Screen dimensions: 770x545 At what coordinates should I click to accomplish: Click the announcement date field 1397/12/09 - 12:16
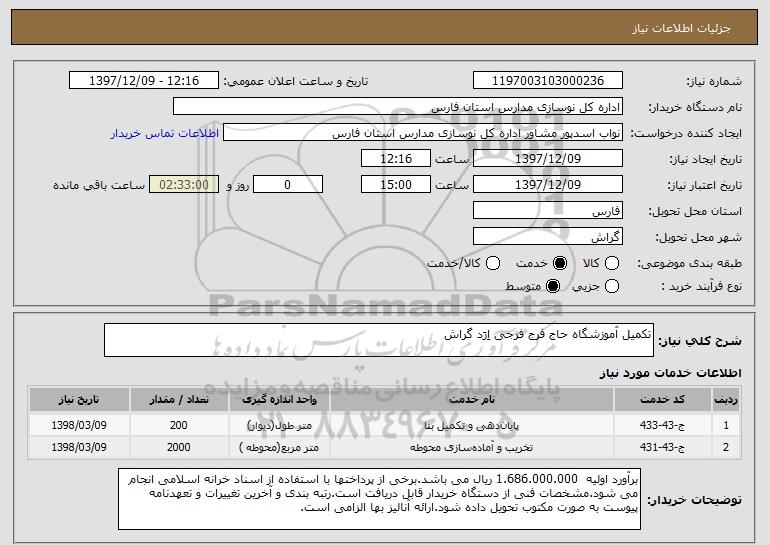coord(144,81)
